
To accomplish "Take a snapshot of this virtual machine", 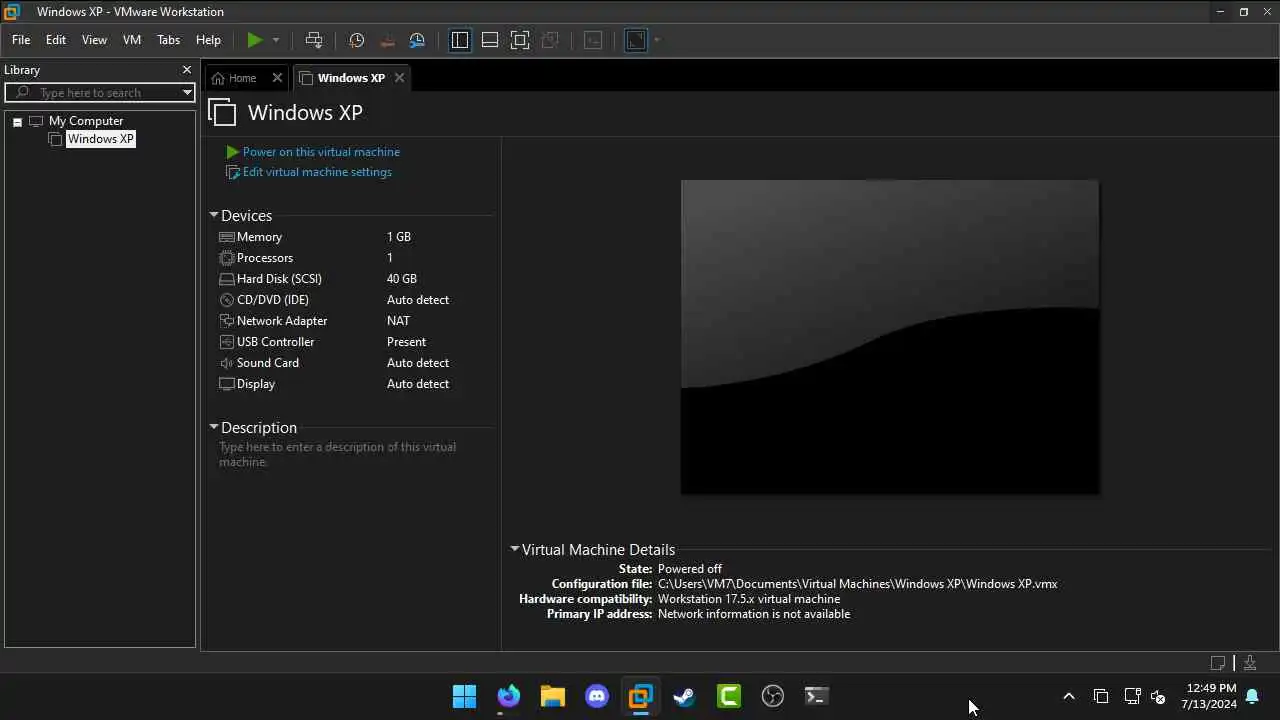I will point(356,40).
